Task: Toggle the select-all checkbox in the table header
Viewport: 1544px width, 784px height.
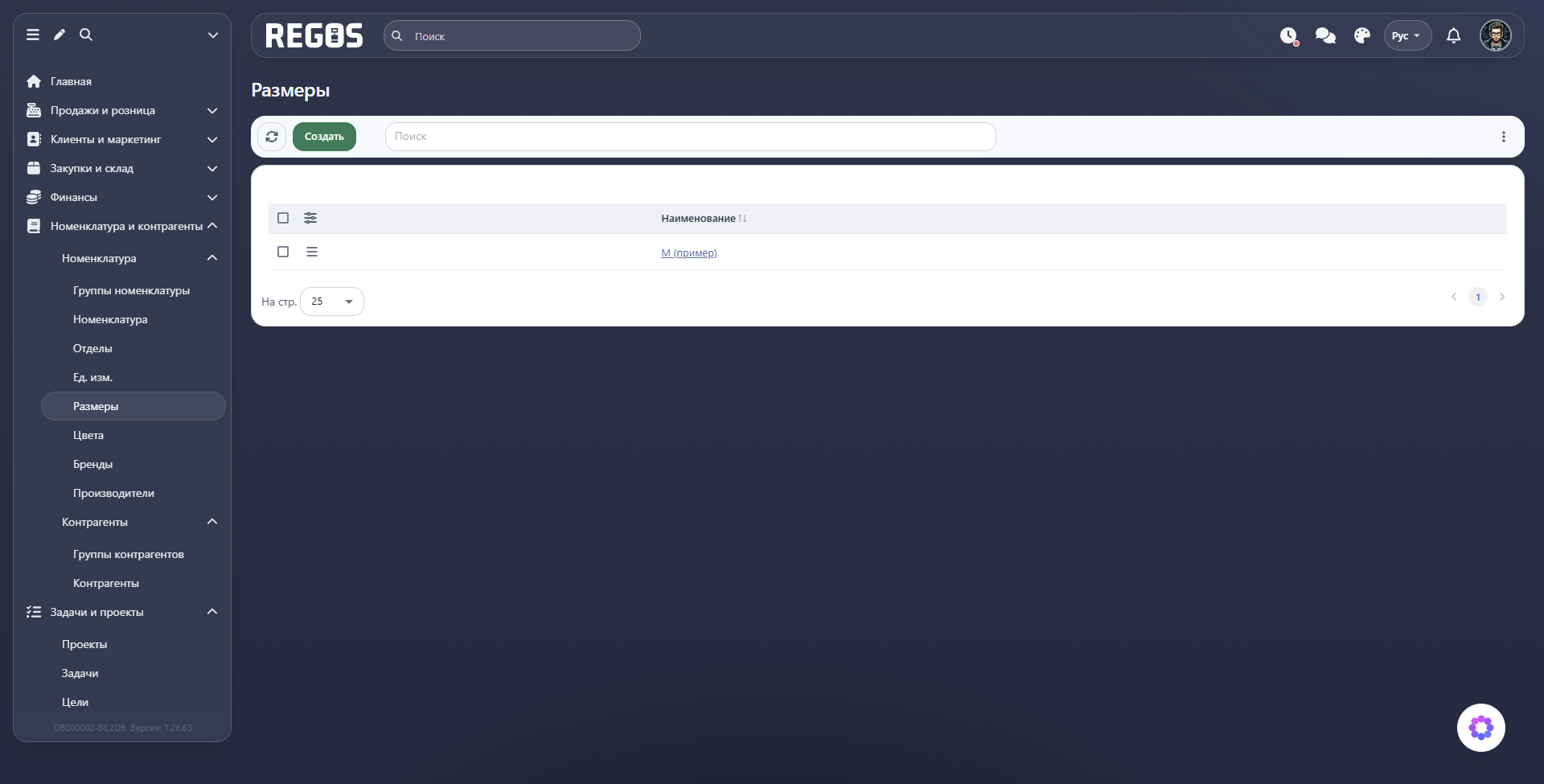Action: point(283,218)
